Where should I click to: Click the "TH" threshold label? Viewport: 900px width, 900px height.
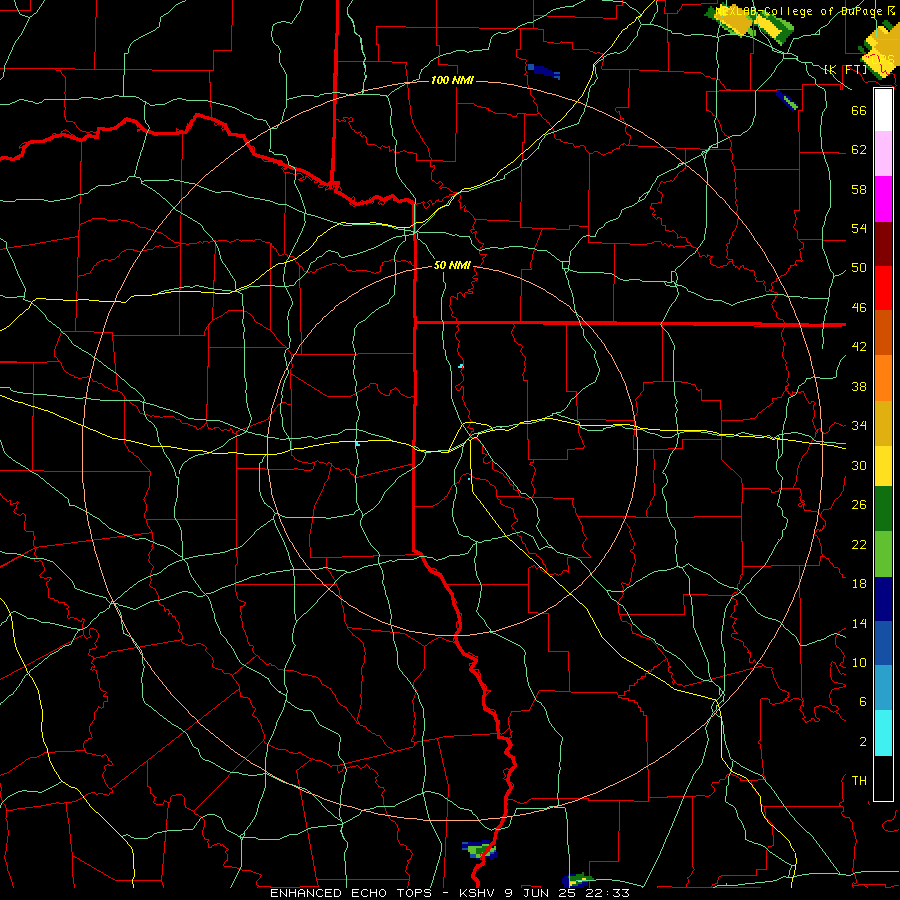(x=859, y=780)
